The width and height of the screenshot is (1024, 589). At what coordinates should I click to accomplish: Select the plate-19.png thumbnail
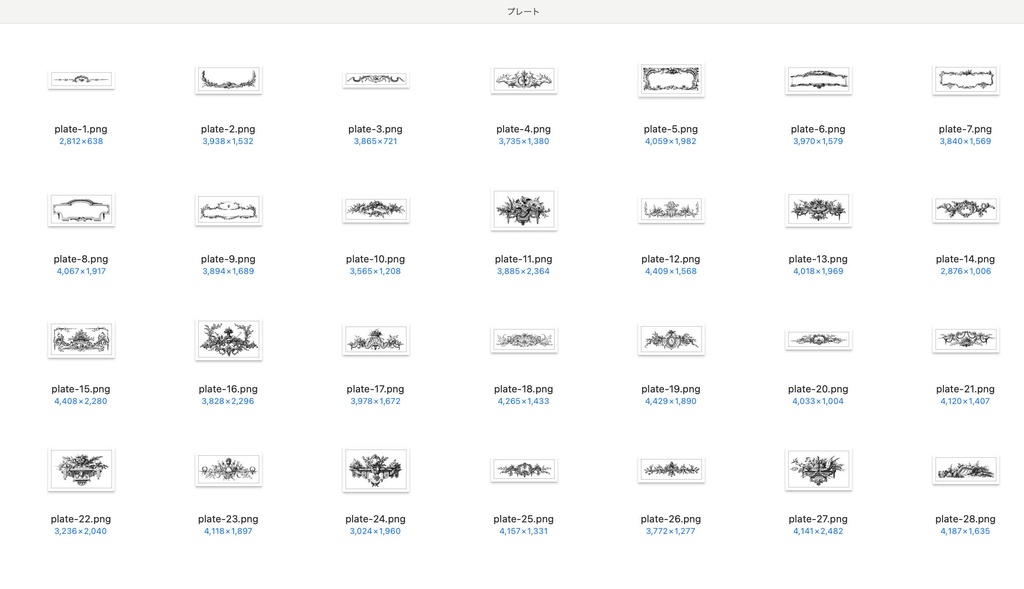pos(671,340)
